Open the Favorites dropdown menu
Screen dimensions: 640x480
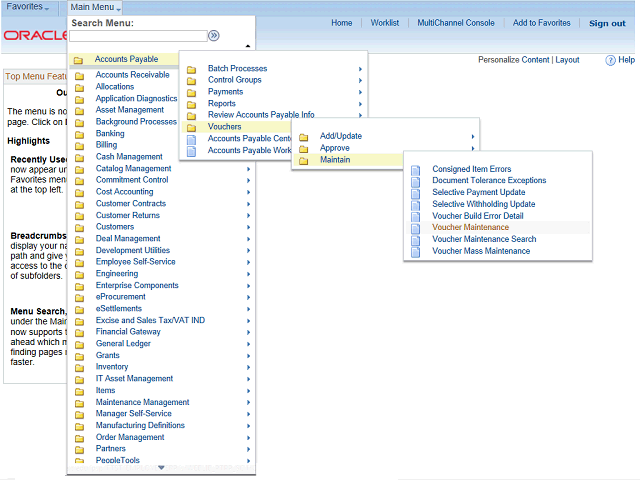tap(28, 7)
